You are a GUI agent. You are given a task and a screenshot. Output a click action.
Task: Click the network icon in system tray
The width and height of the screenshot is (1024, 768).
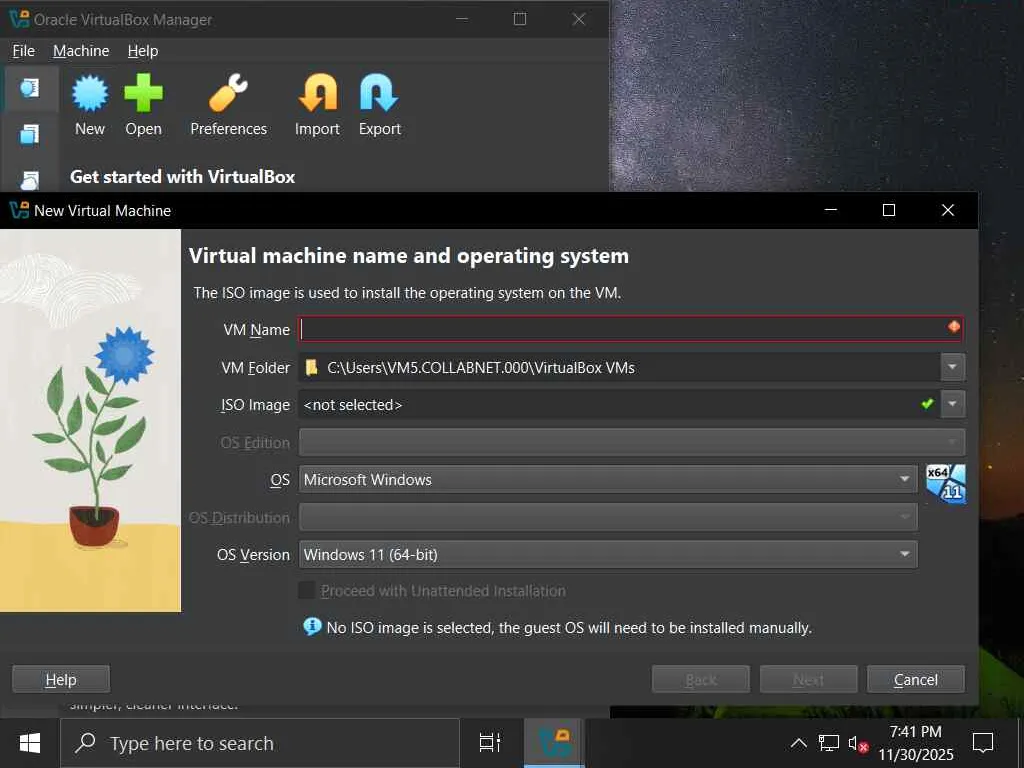829,743
